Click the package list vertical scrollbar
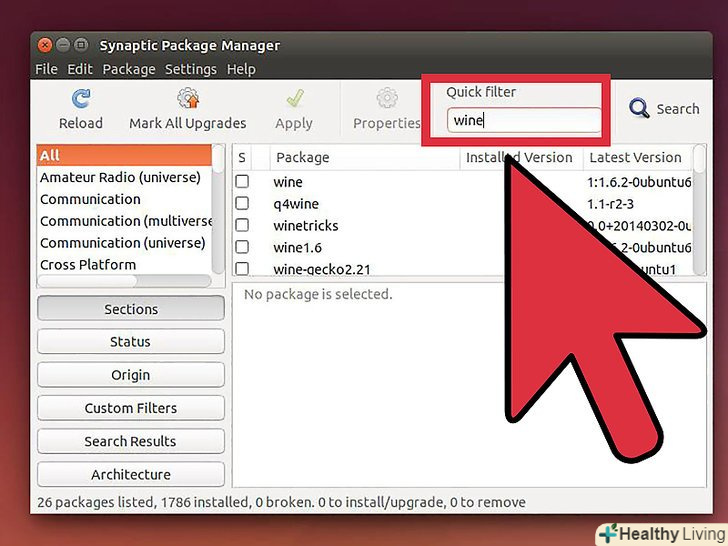This screenshot has height=546, width=728. (699, 210)
